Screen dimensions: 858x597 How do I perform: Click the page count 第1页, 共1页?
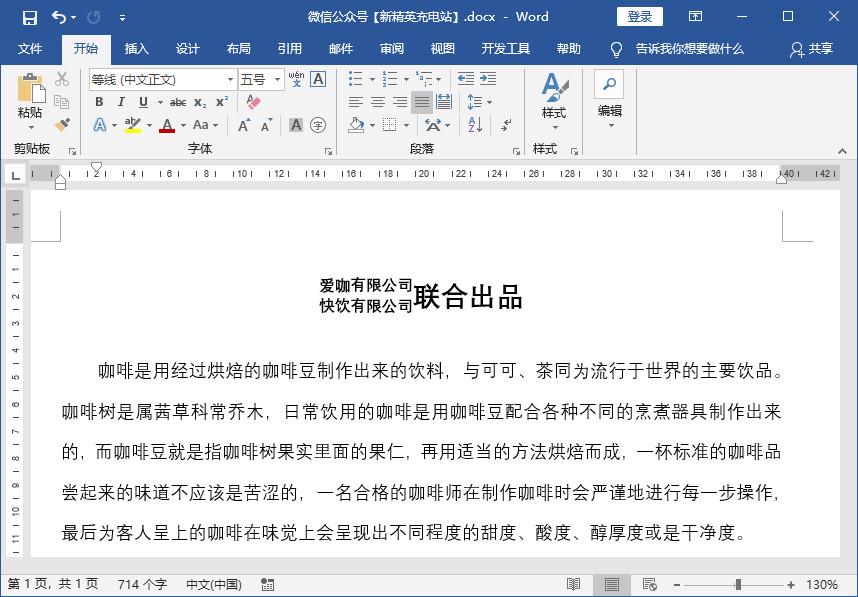[53, 584]
